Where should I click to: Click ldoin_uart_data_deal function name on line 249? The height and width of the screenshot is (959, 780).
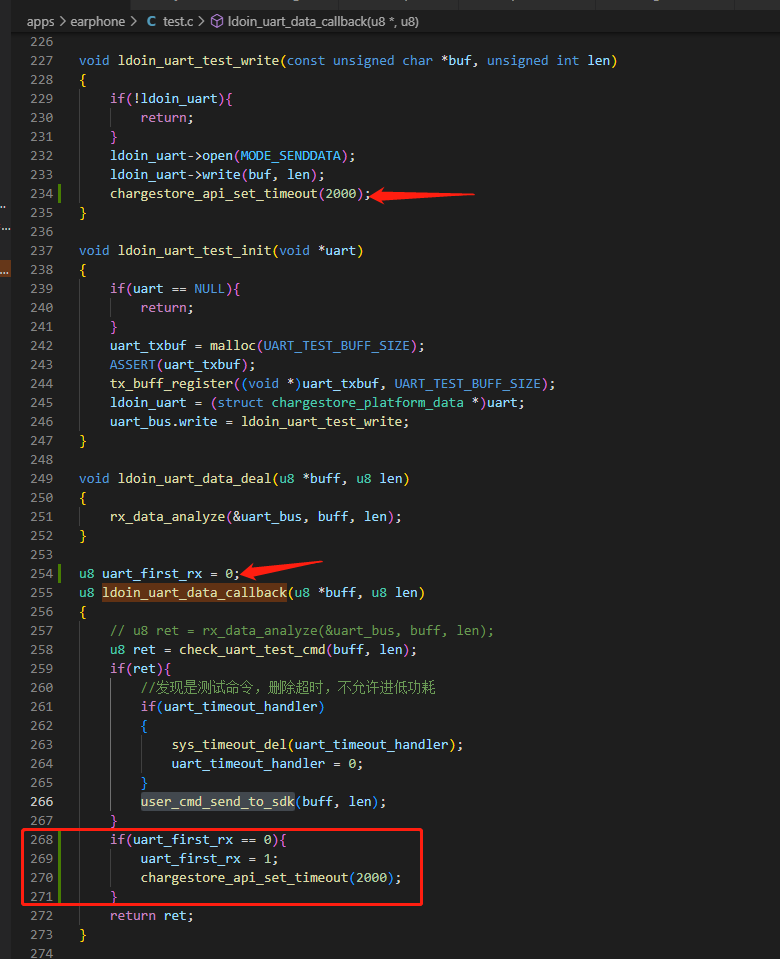click(195, 478)
